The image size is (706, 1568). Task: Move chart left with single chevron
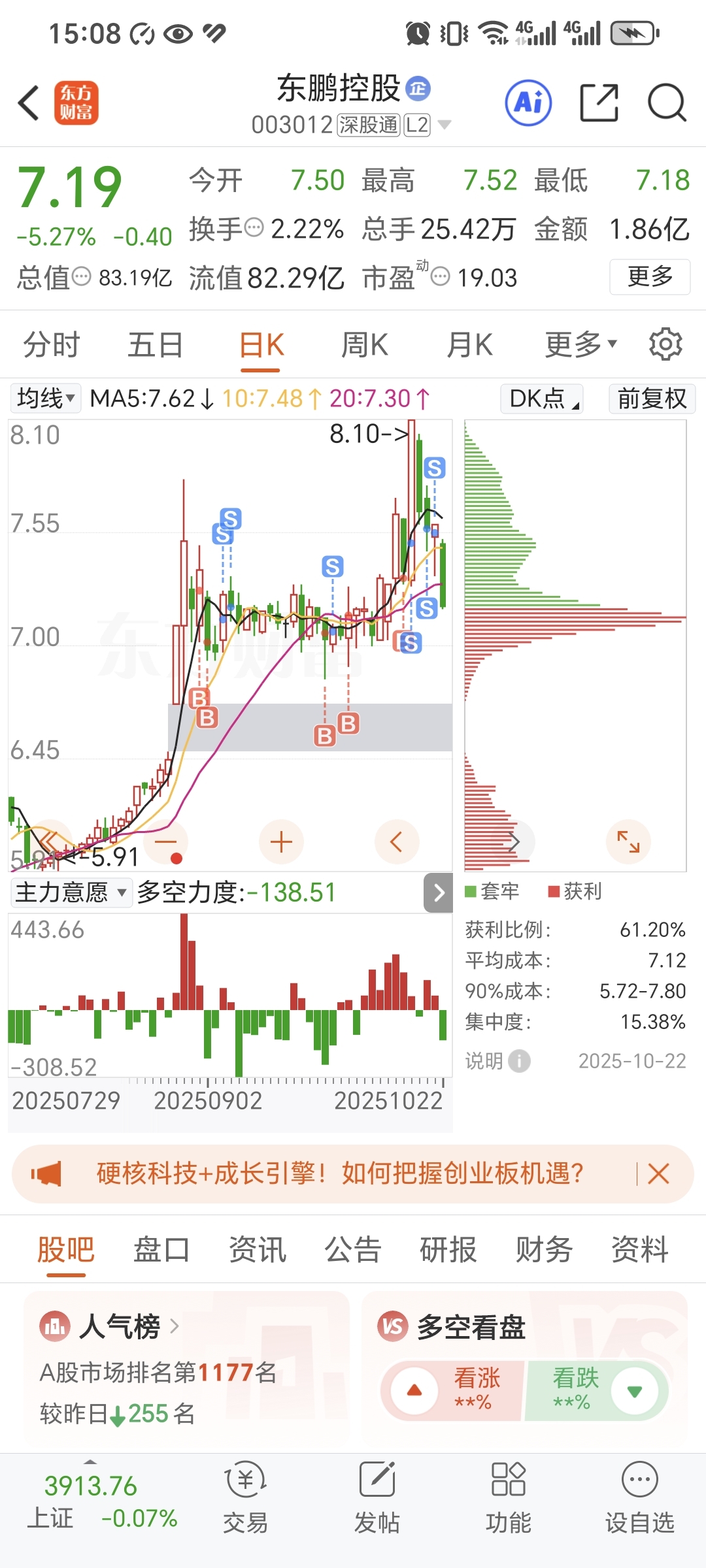(396, 841)
